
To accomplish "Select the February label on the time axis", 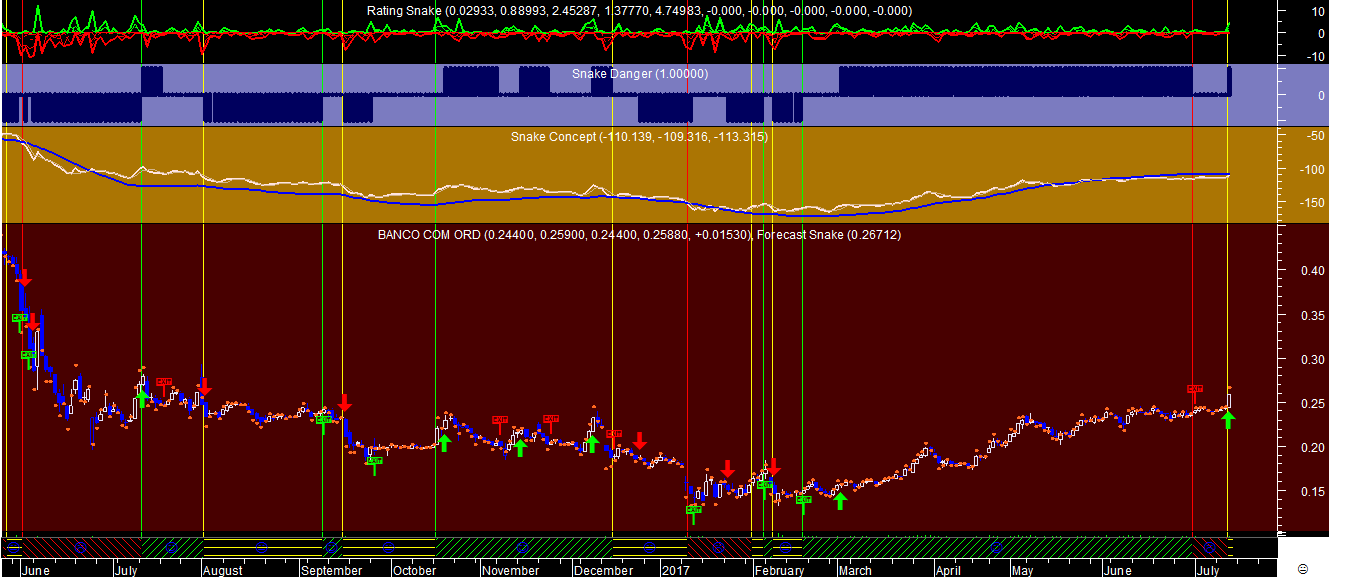I will [779, 571].
